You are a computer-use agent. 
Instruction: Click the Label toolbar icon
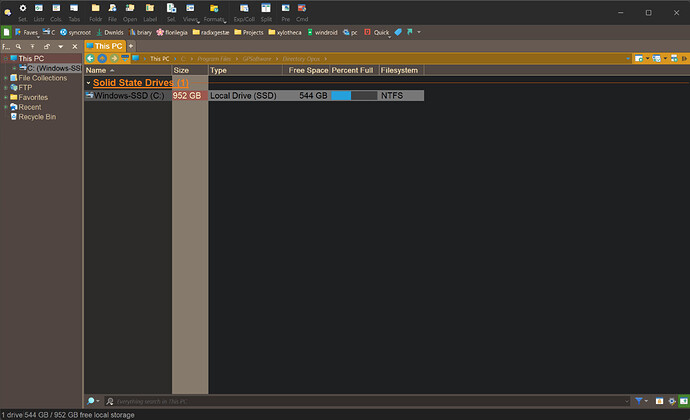click(x=148, y=11)
